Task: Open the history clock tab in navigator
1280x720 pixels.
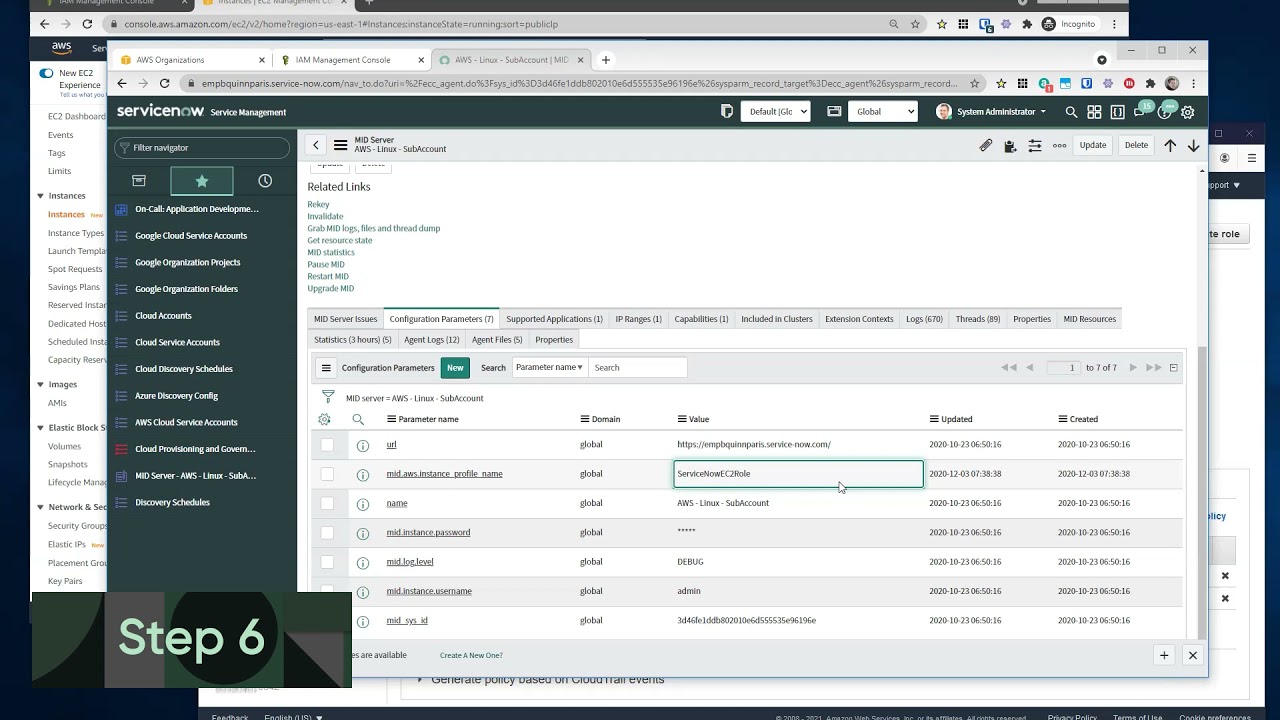Action: (x=265, y=181)
